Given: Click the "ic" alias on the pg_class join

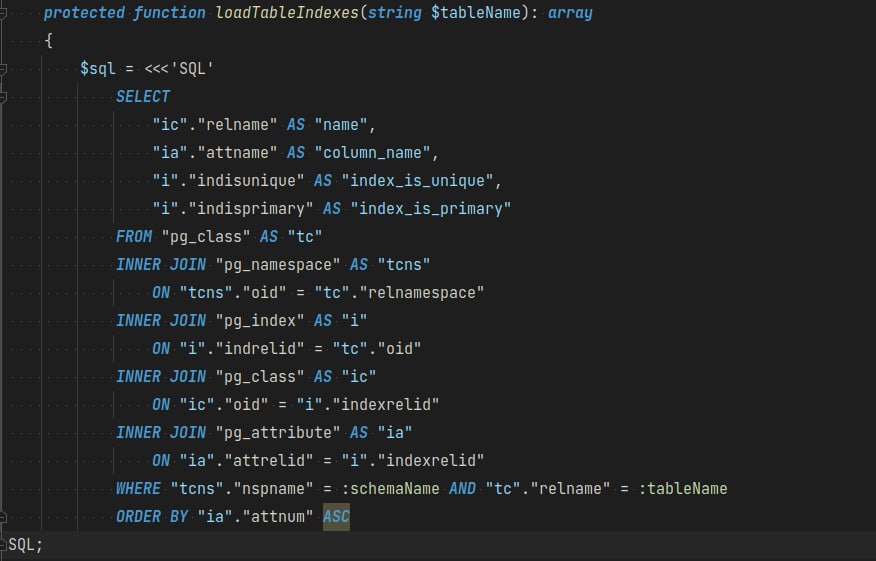Looking at the screenshot, I should (359, 376).
